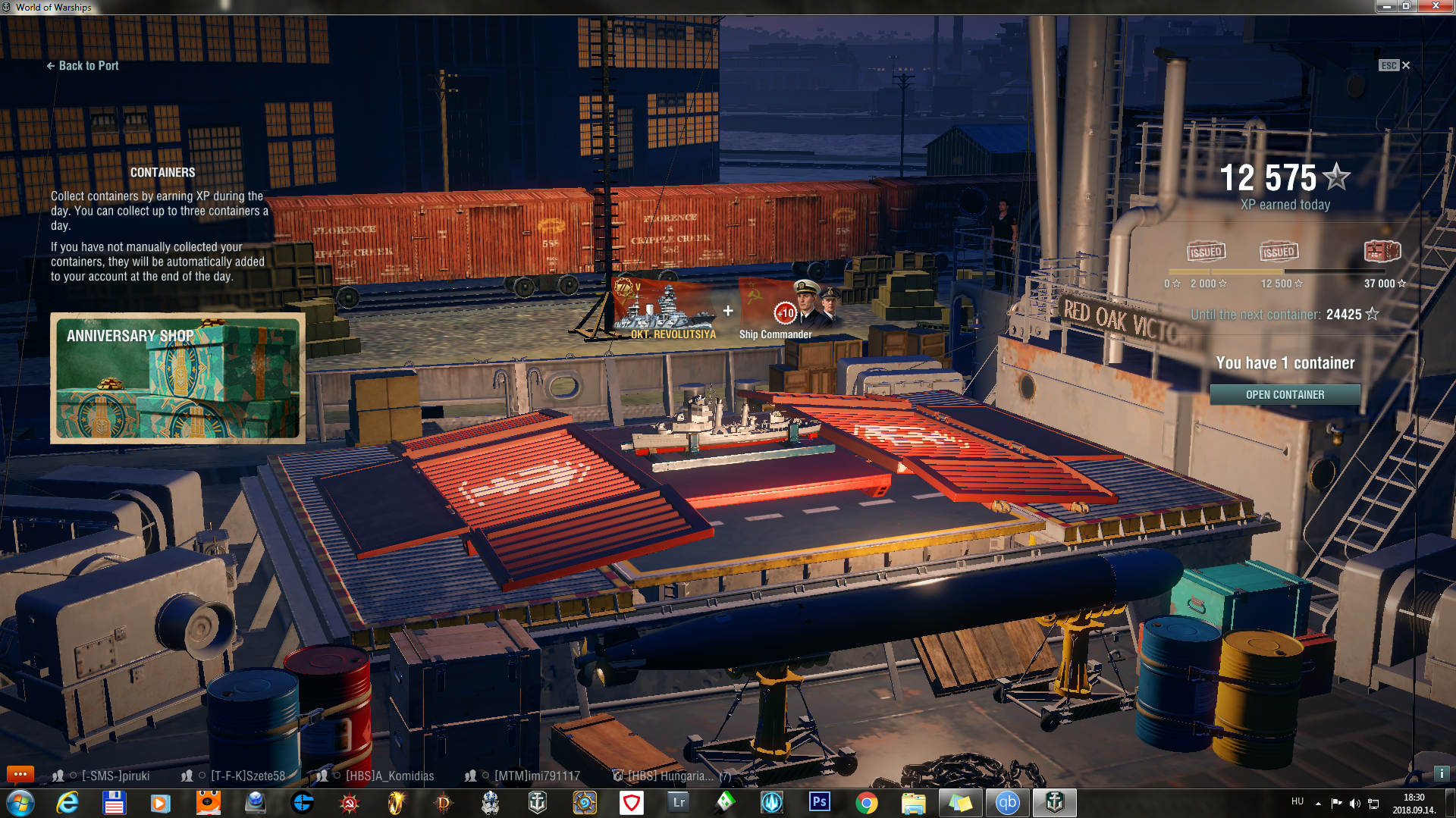Open the orange chat messages button

pyautogui.click(x=20, y=775)
